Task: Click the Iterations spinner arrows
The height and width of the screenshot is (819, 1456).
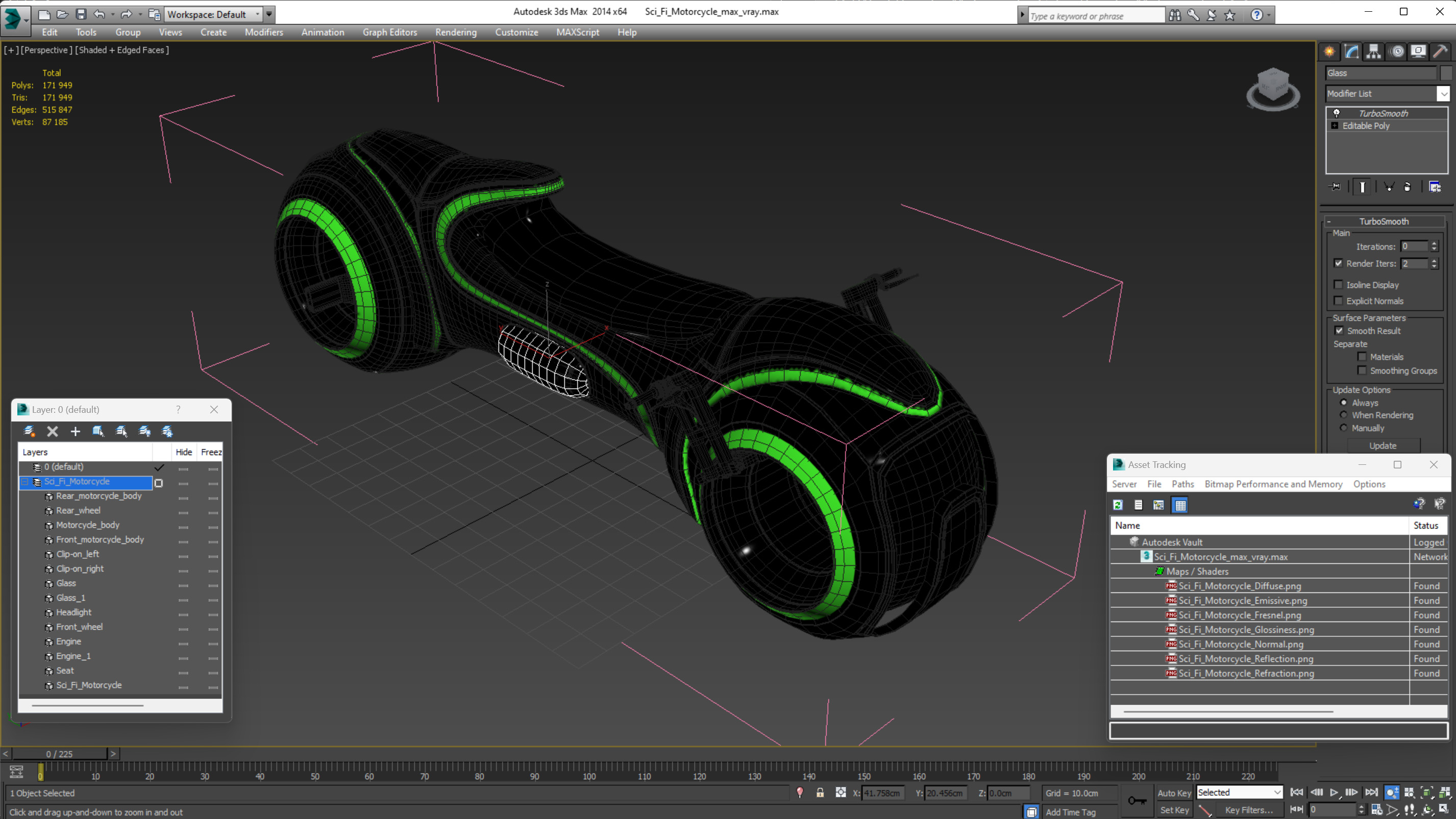Action: [x=1434, y=246]
